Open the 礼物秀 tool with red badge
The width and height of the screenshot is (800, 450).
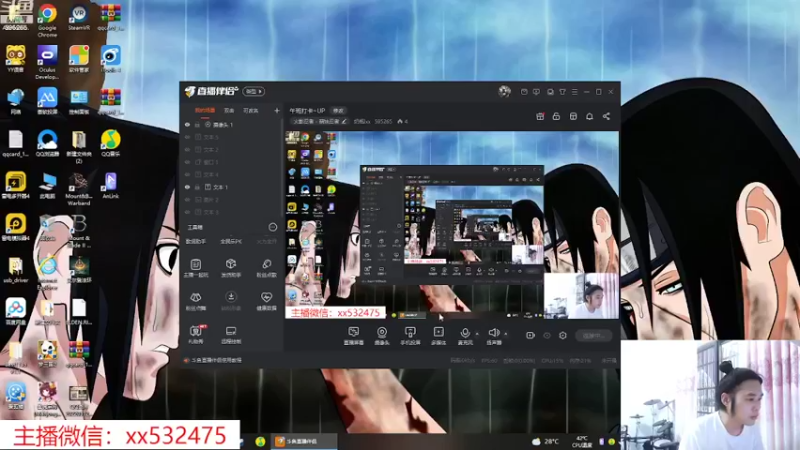196,335
